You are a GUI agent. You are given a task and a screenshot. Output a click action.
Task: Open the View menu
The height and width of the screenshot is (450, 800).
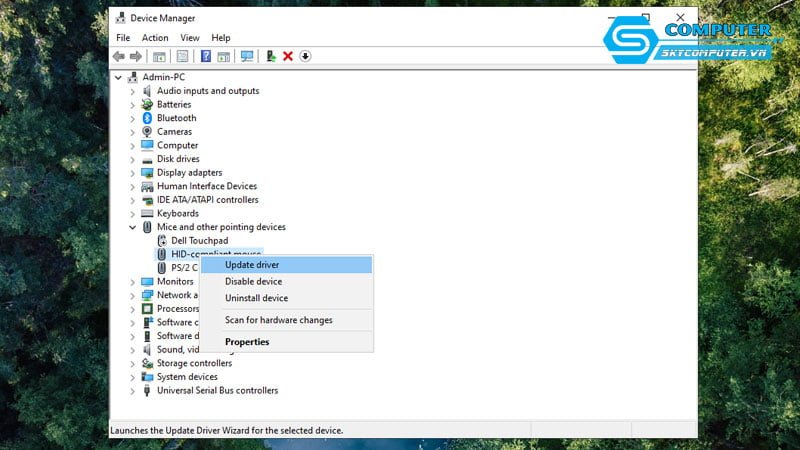[189, 38]
